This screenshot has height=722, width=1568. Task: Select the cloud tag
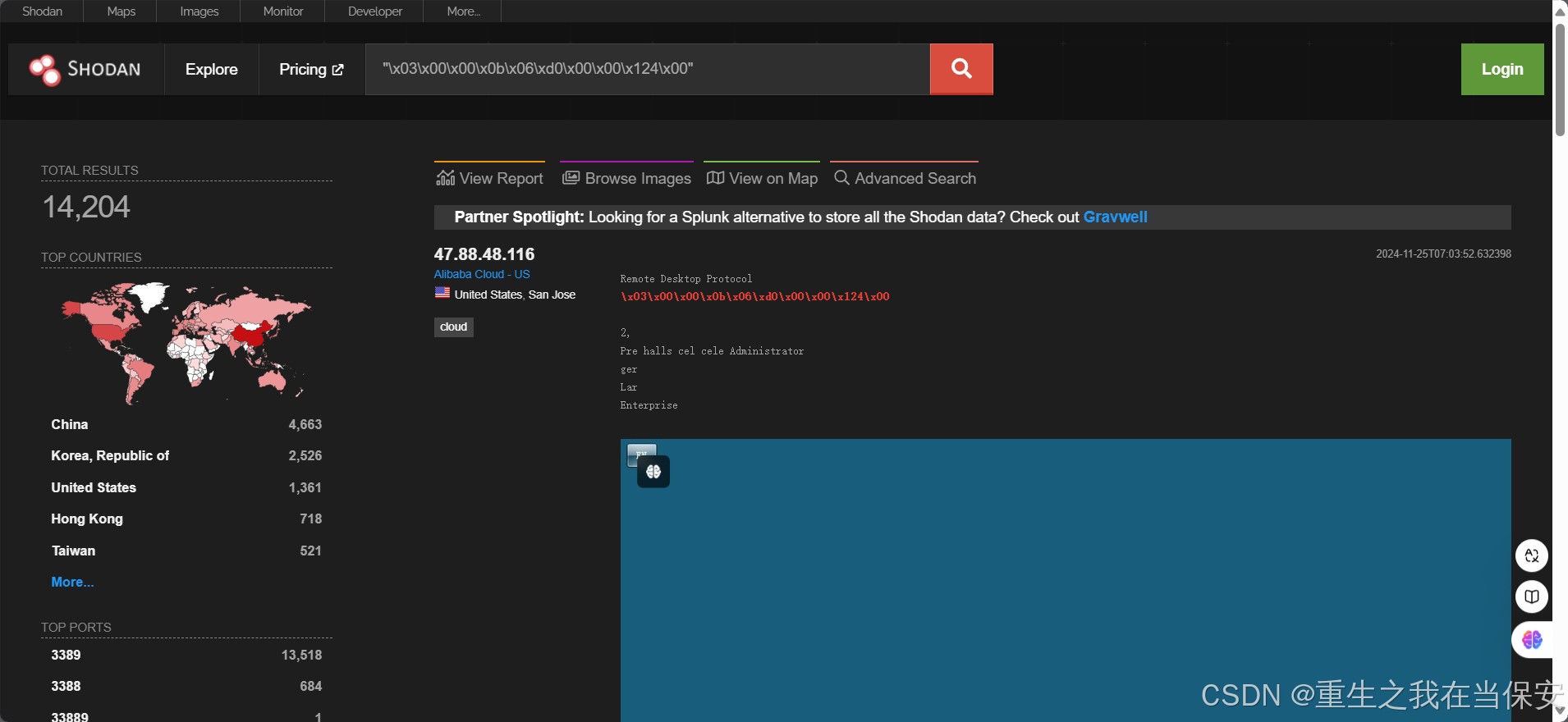(x=454, y=327)
